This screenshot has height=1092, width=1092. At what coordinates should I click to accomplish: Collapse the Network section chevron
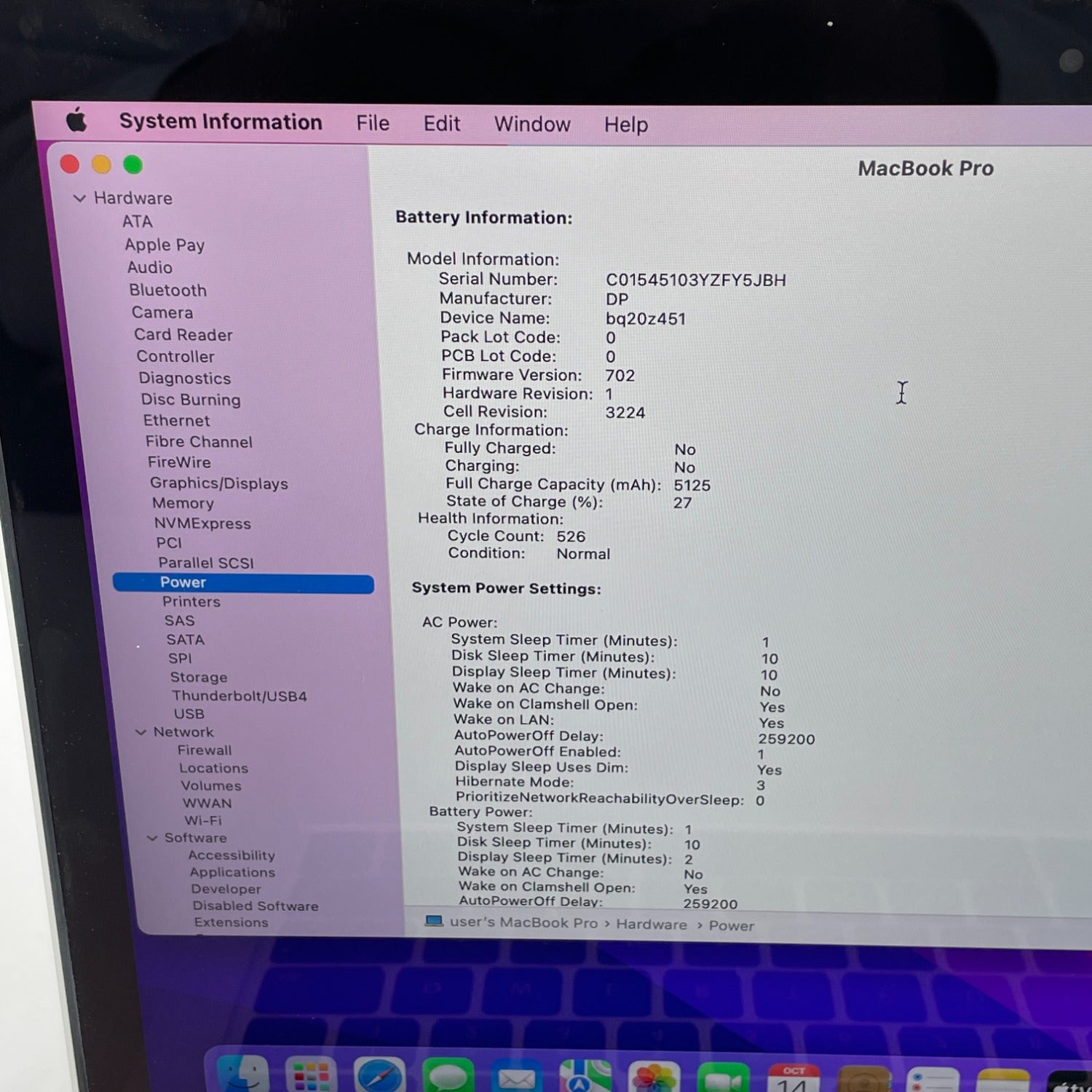pyautogui.click(x=141, y=732)
